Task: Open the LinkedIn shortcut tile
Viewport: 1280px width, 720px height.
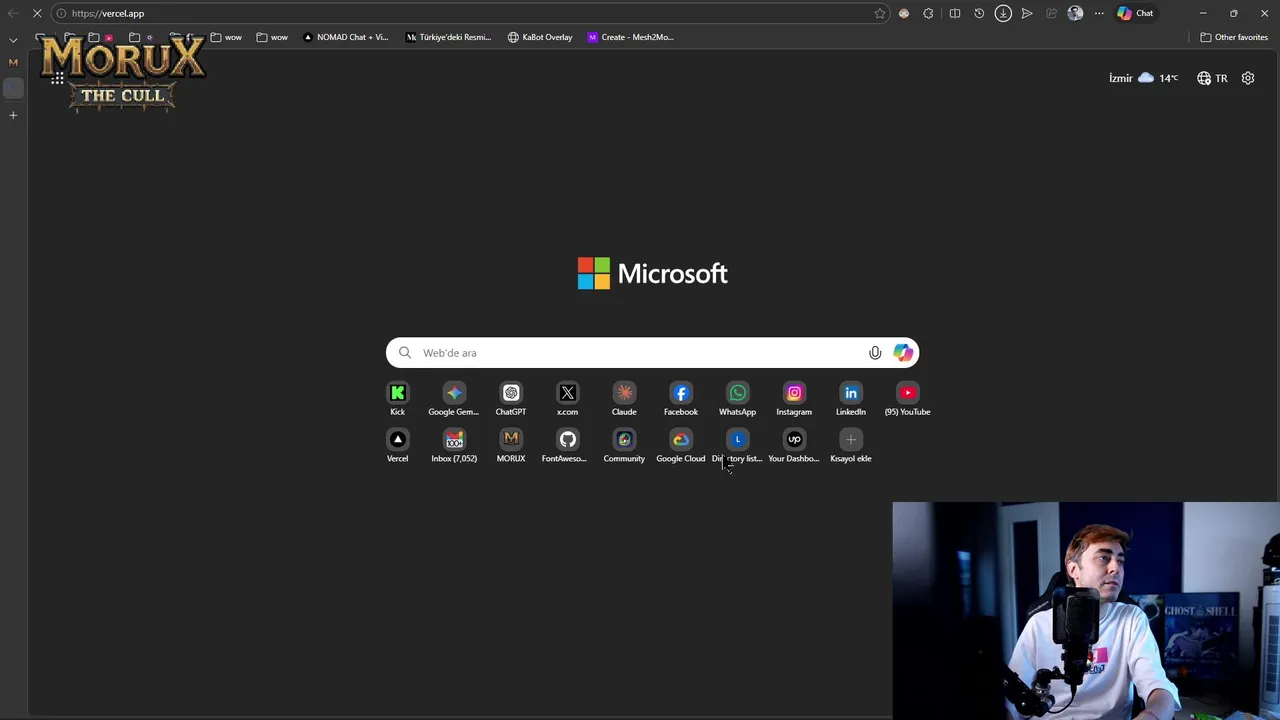Action: click(x=851, y=398)
